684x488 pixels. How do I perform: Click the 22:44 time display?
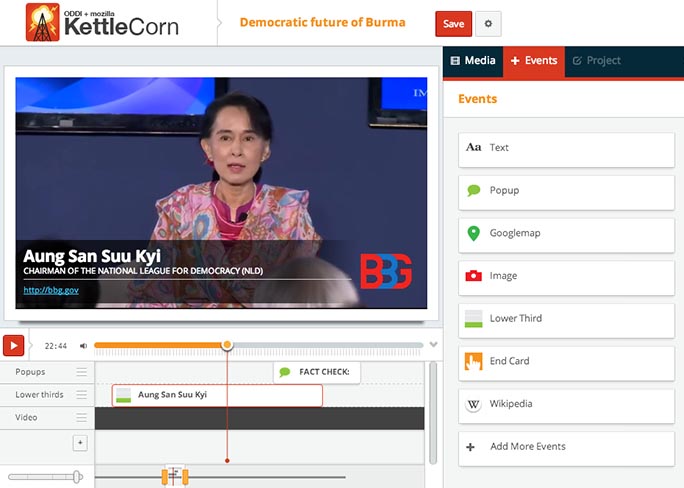tap(56, 346)
